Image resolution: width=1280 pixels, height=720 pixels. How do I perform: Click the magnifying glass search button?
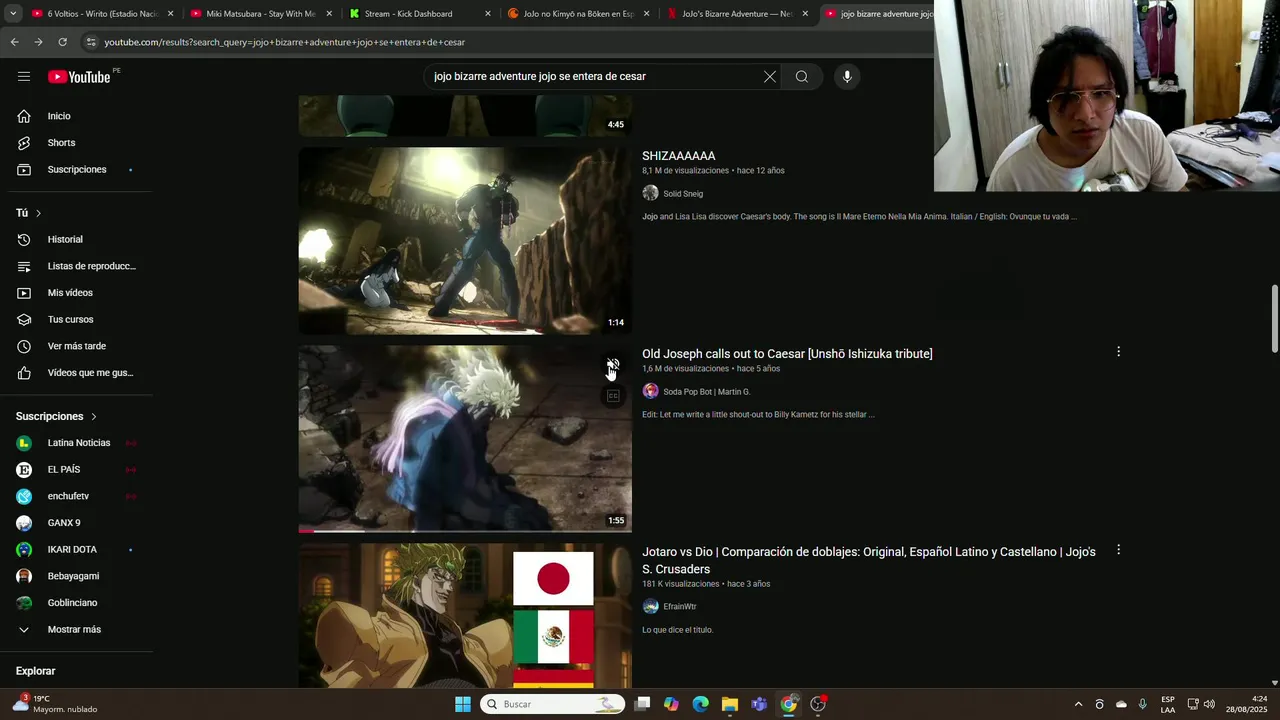(x=802, y=77)
